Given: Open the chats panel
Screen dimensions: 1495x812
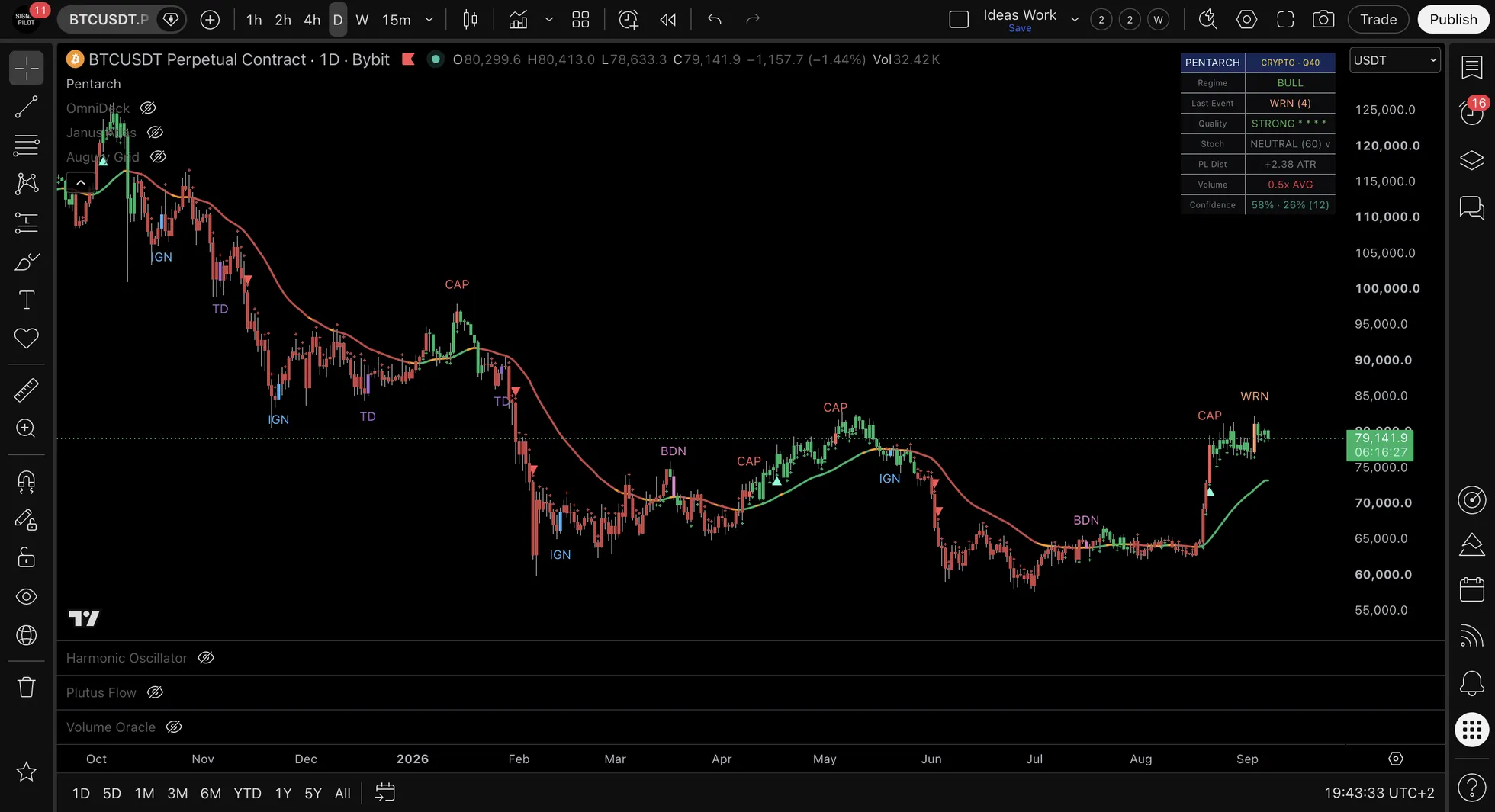Looking at the screenshot, I should 1471,207.
